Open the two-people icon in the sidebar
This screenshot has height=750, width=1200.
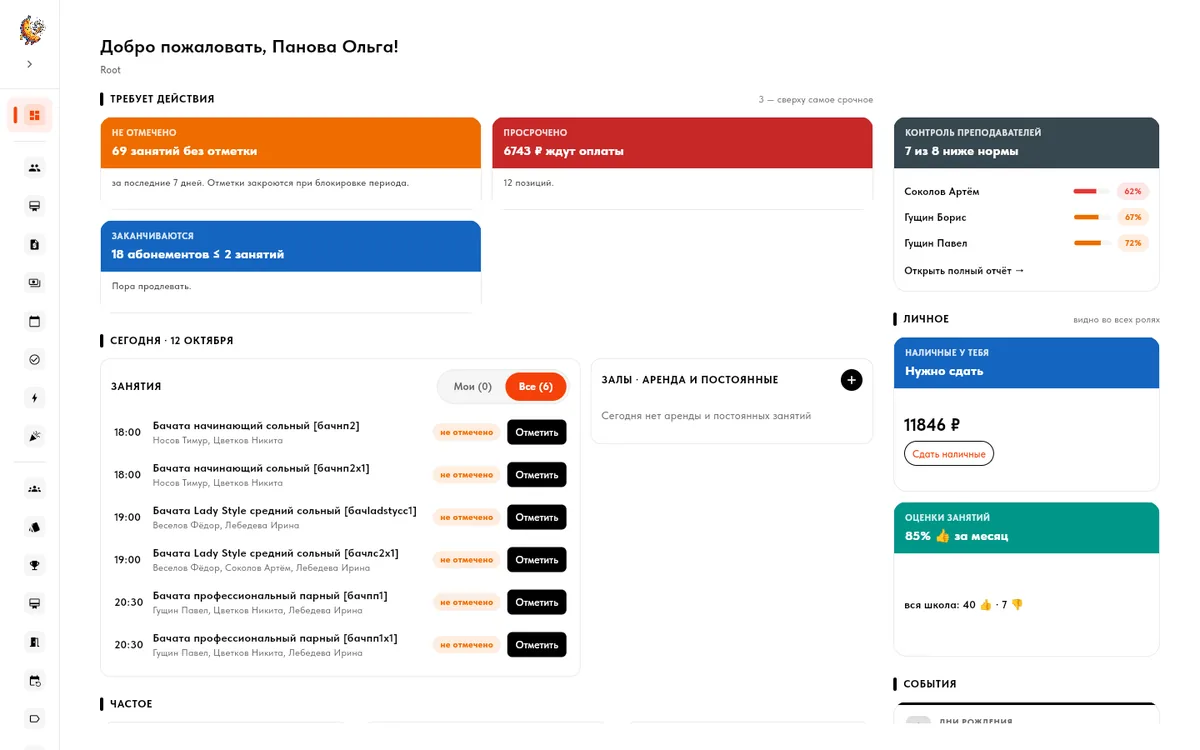tap(34, 168)
